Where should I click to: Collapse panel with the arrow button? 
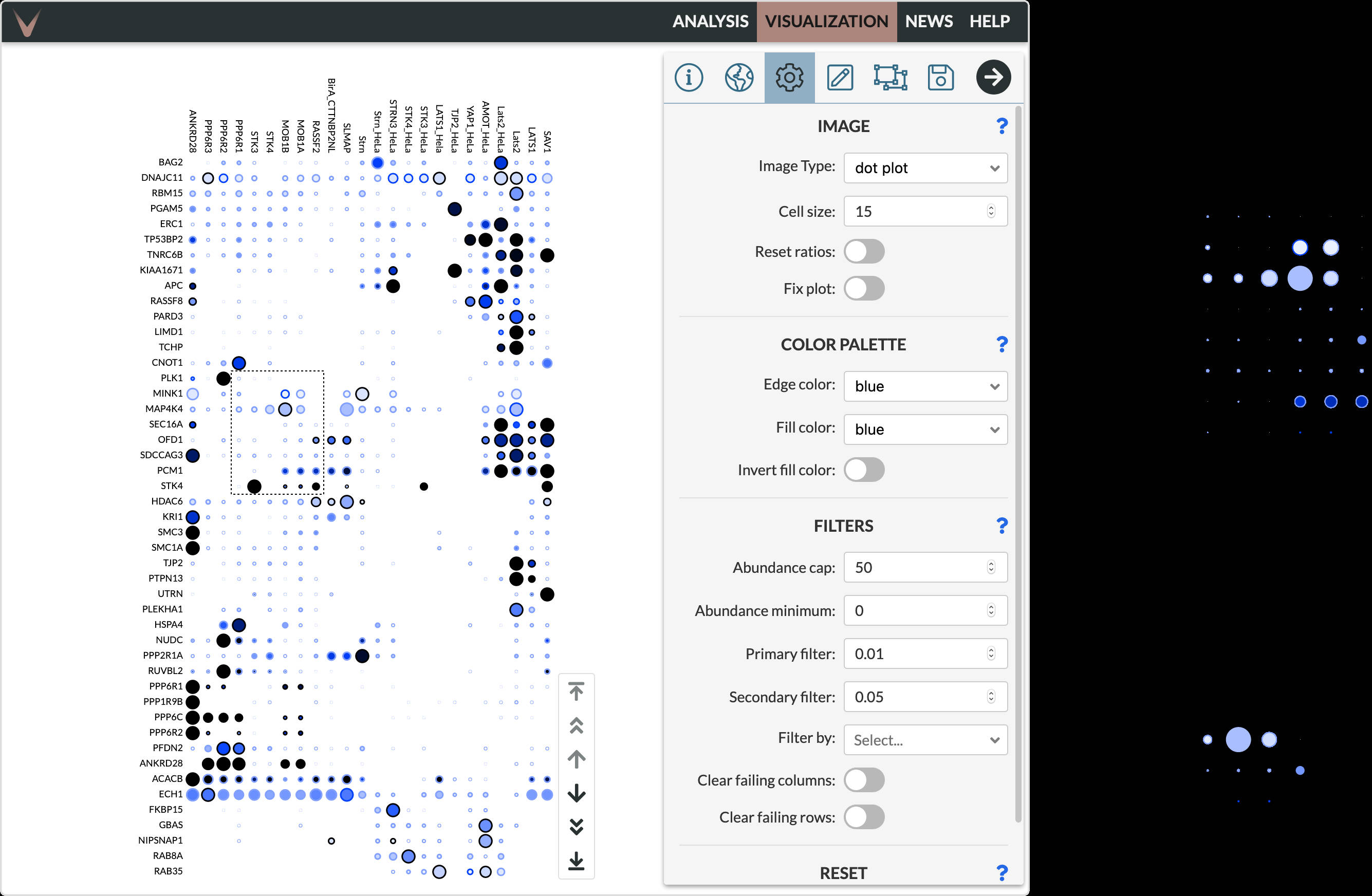click(x=993, y=77)
